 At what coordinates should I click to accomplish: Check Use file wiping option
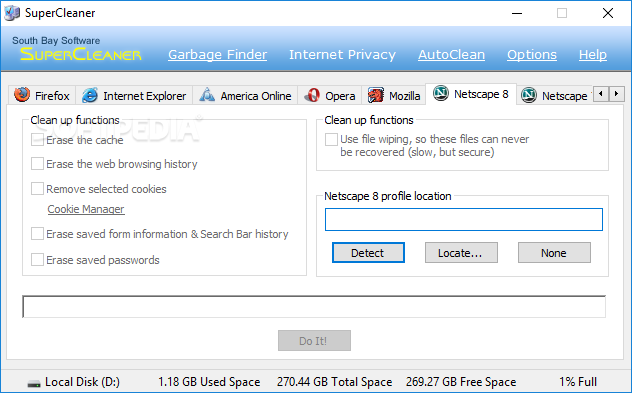pyautogui.click(x=331, y=139)
